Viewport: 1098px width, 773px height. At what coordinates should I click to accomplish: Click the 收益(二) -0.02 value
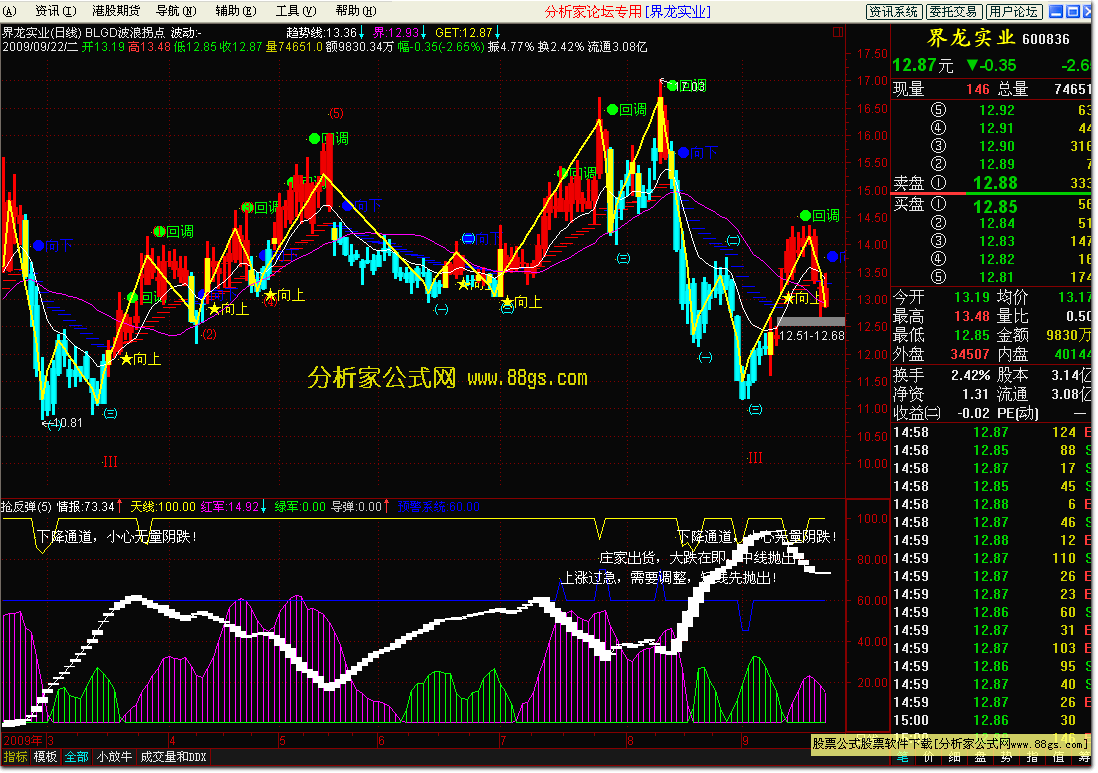[x=973, y=413]
